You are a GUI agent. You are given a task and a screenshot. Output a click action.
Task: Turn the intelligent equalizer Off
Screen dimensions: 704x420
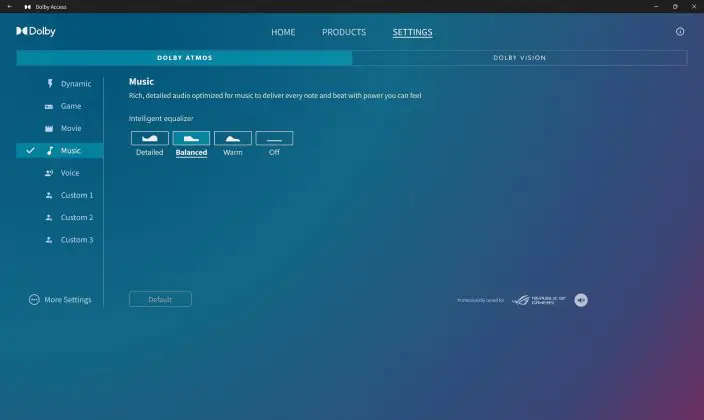pos(274,138)
